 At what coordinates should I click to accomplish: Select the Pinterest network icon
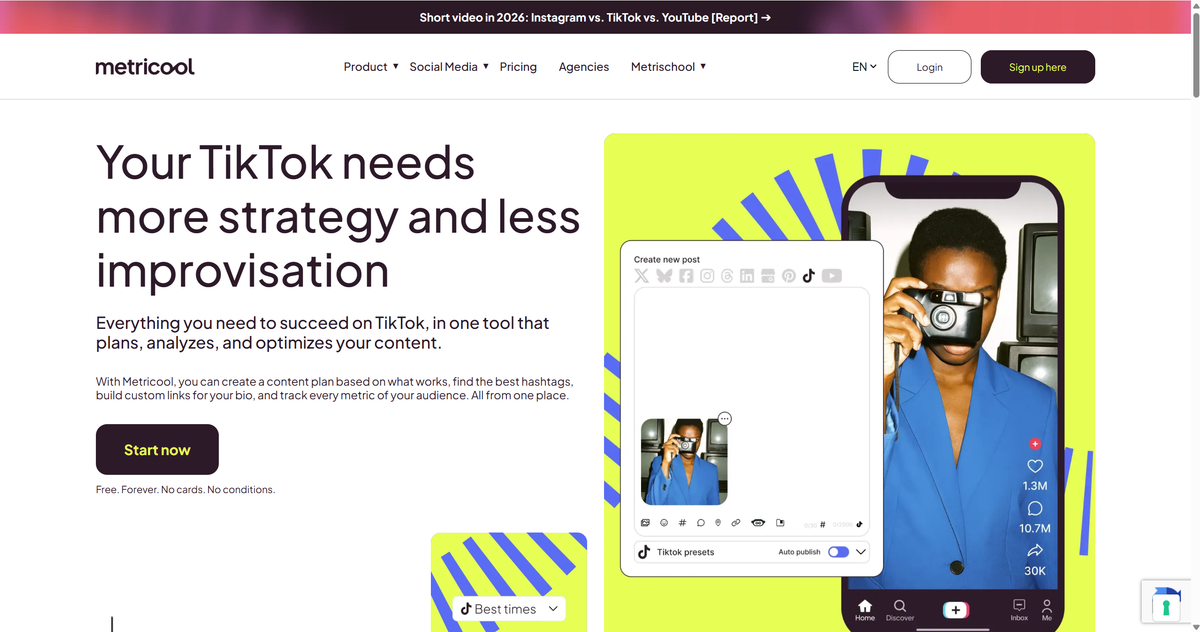pyautogui.click(x=789, y=276)
